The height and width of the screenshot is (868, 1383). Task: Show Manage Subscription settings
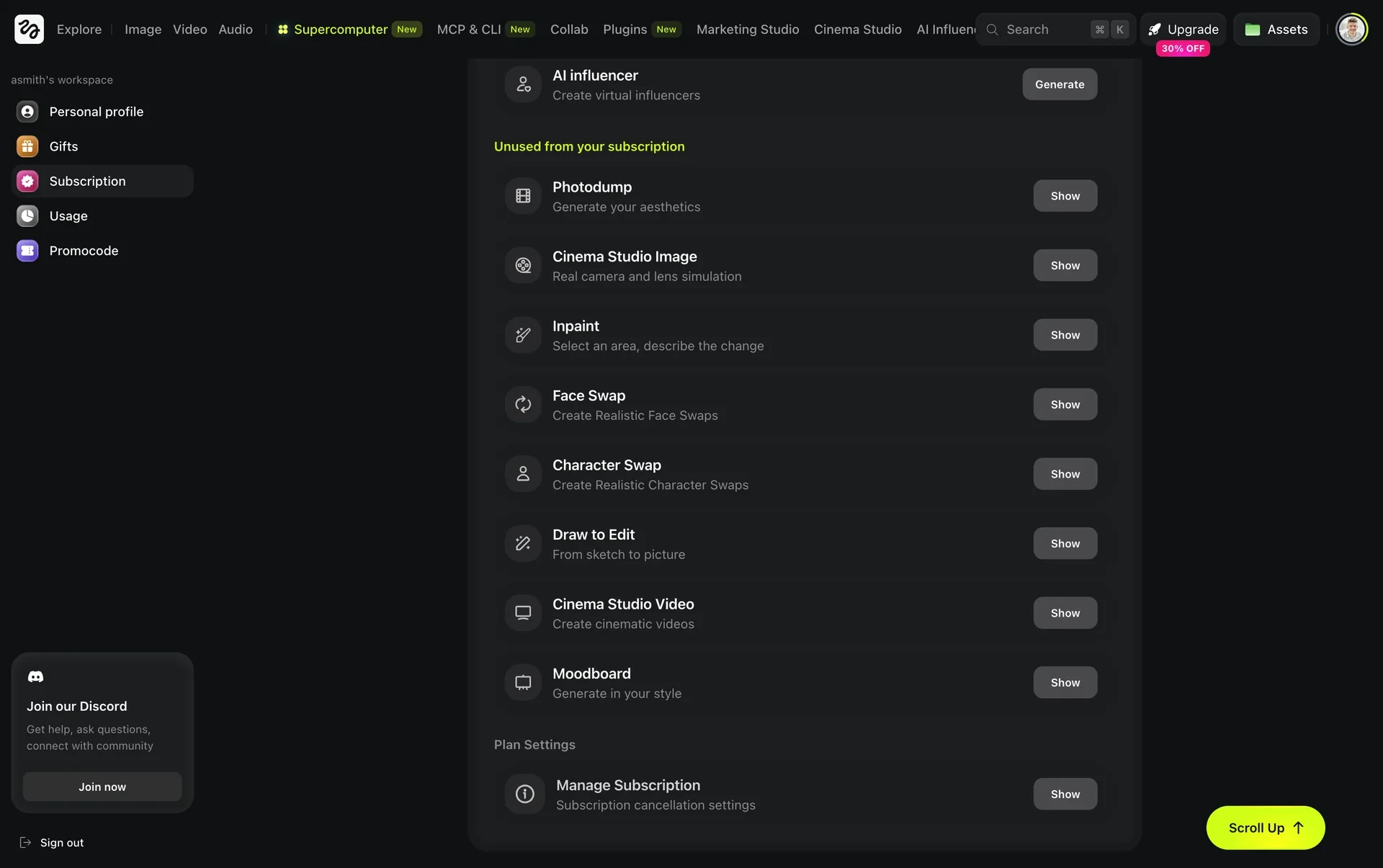[x=1065, y=794]
